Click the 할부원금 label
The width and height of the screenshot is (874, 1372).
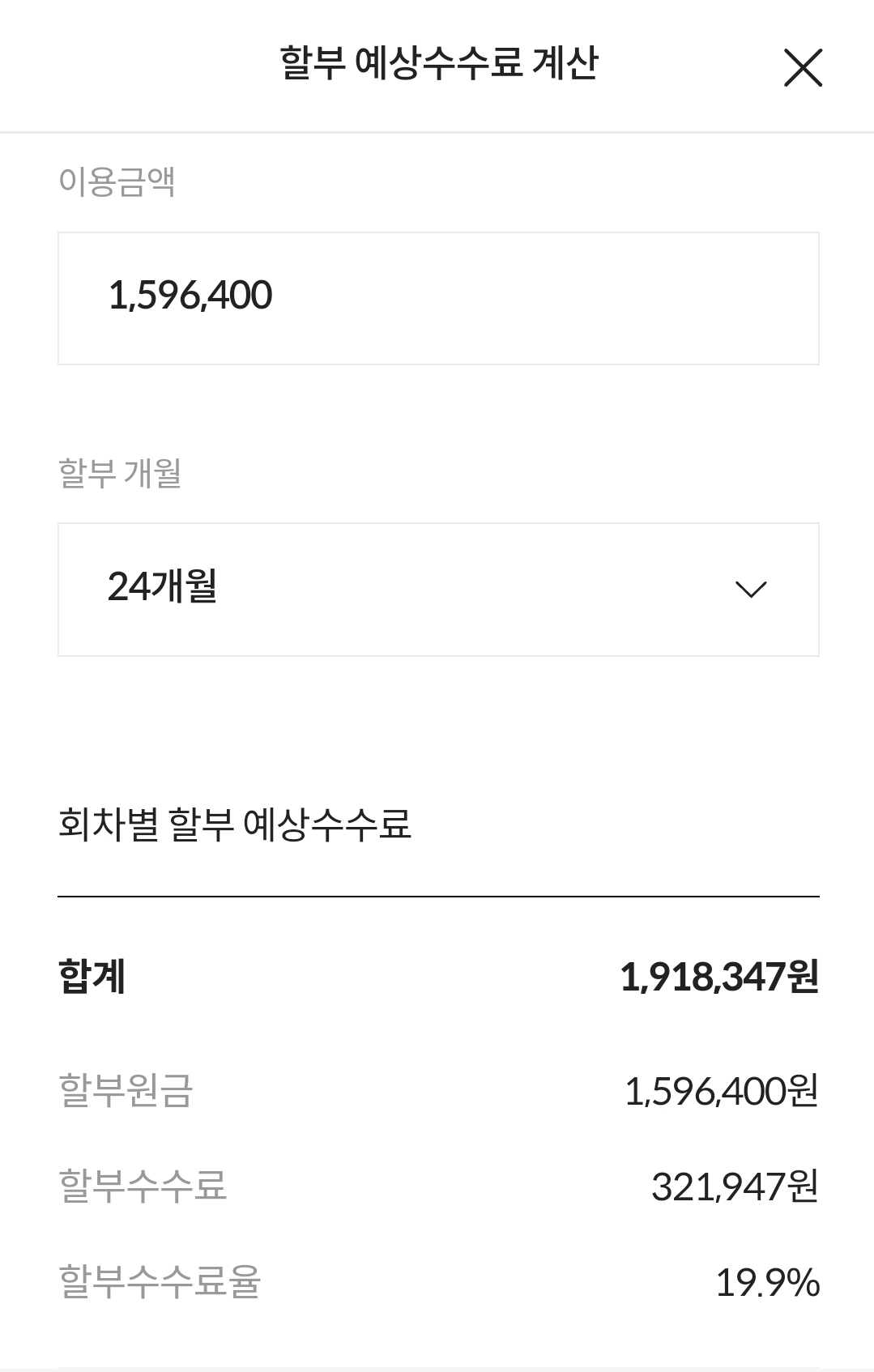pos(126,1090)
